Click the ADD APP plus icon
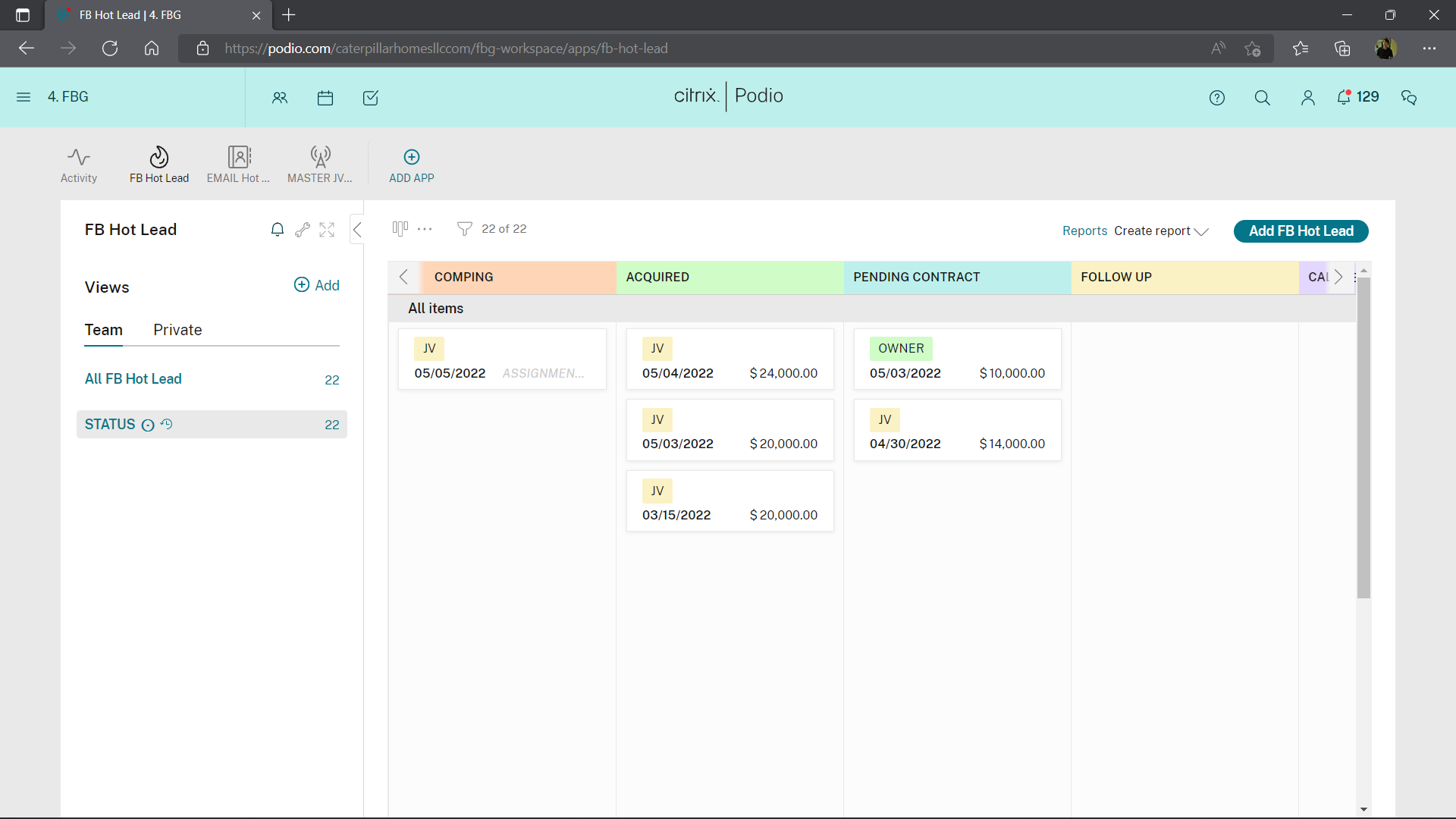This screenshot has height=819, width=1456. click(411, 157)
